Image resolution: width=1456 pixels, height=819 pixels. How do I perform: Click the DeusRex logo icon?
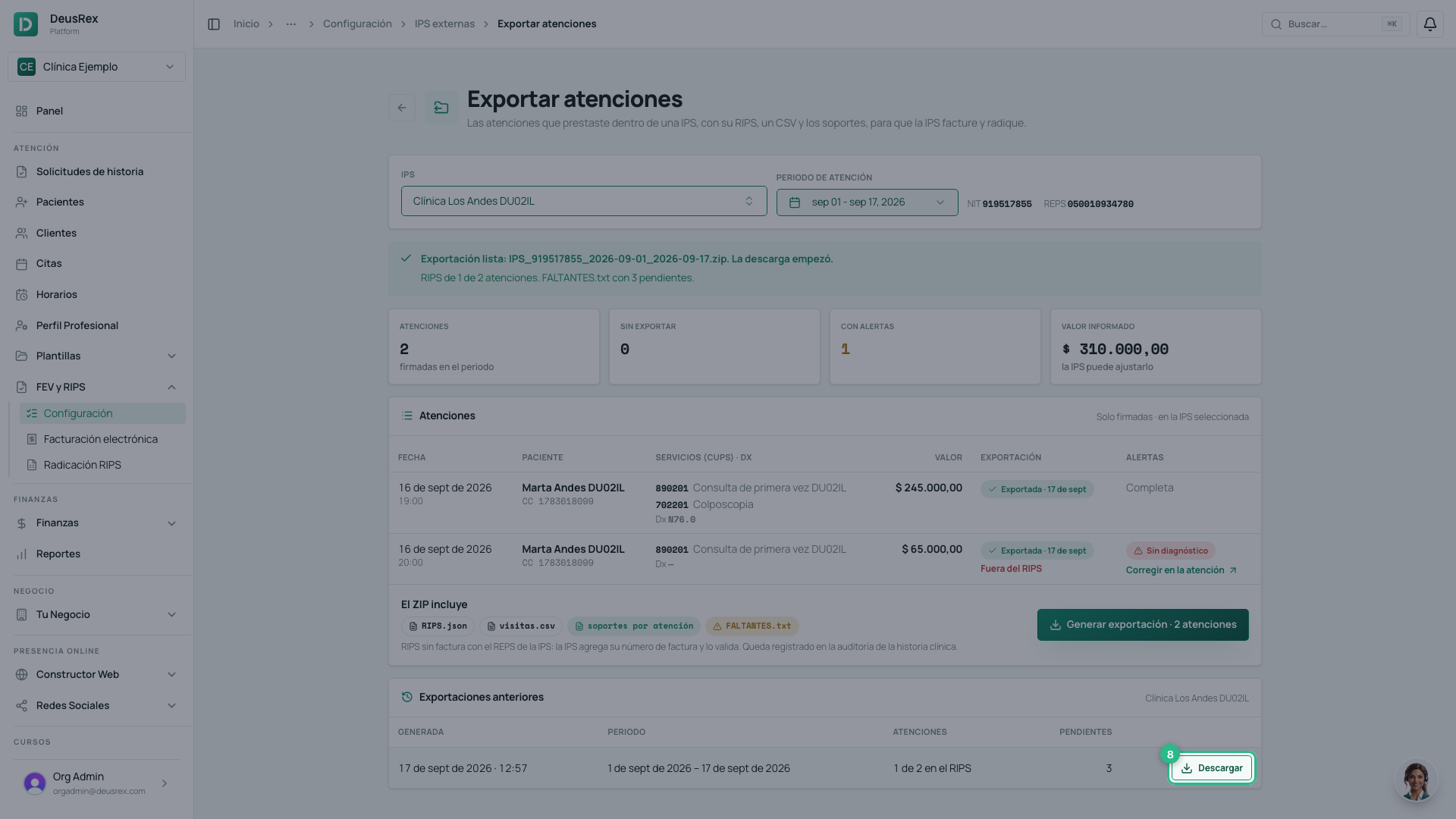(26, 24)
